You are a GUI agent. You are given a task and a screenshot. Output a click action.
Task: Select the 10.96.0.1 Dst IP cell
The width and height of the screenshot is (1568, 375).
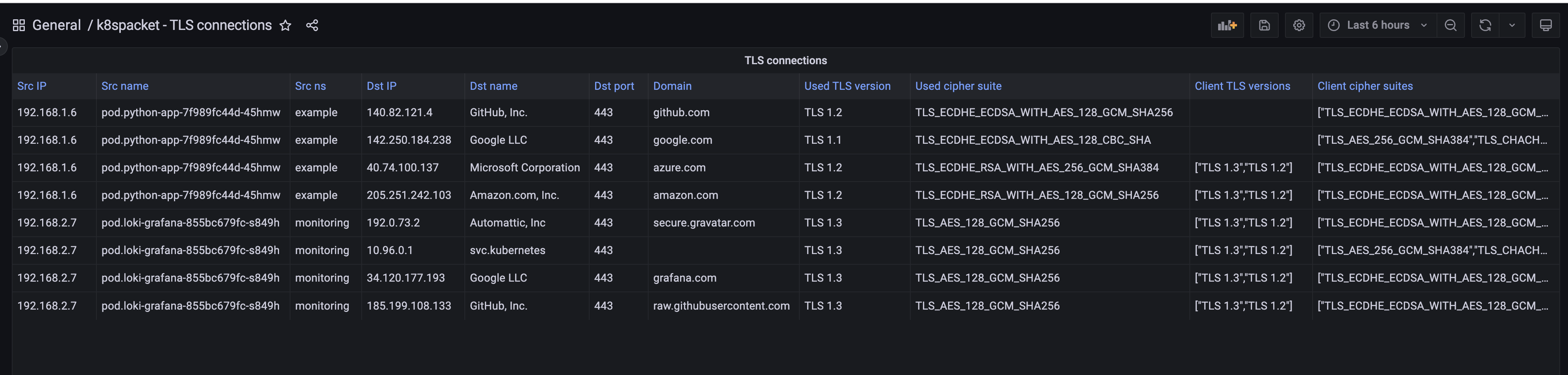(413, 250)
